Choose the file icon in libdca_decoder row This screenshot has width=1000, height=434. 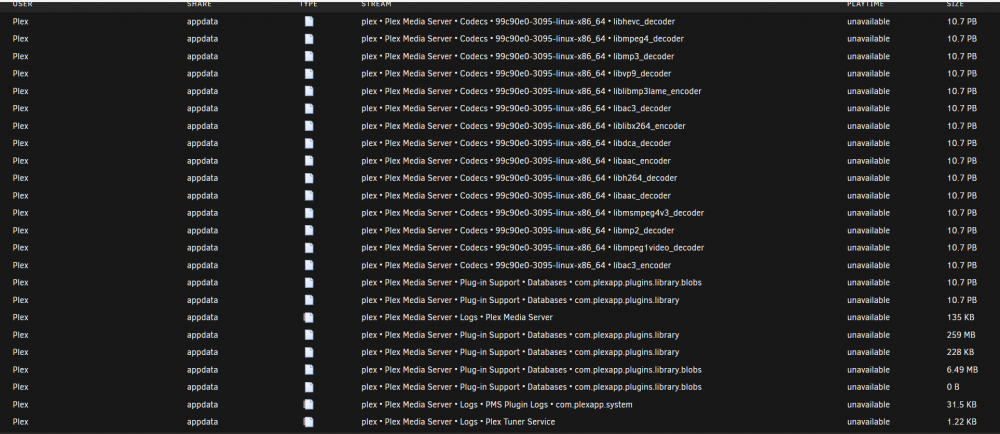(309, 143)
